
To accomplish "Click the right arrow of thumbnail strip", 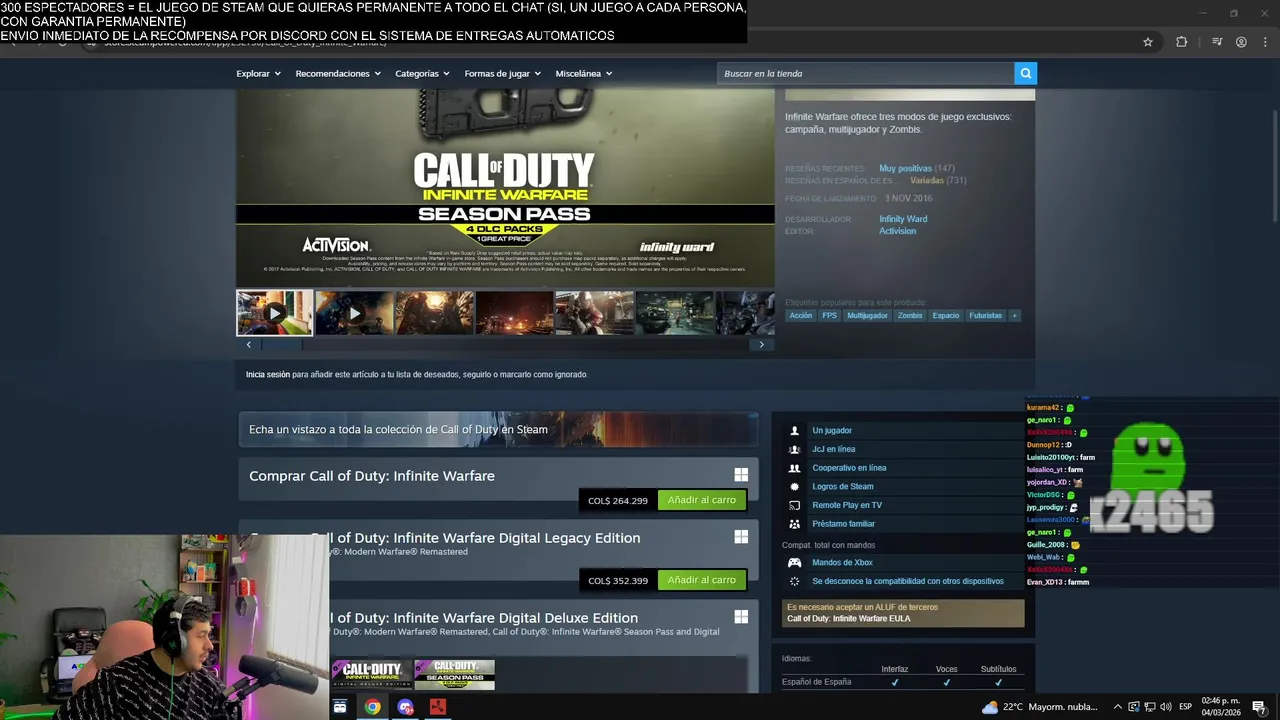I will (x=762, y=344).
